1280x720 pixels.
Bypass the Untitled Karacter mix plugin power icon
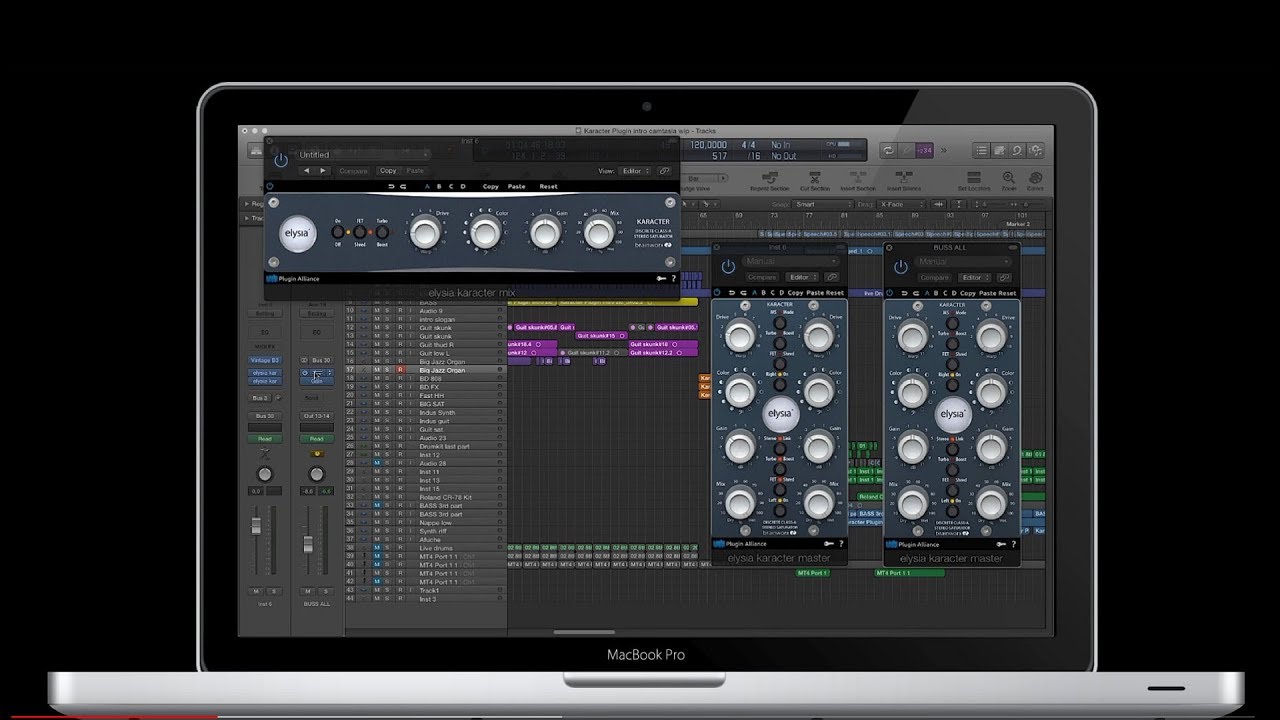coord(281,160)
